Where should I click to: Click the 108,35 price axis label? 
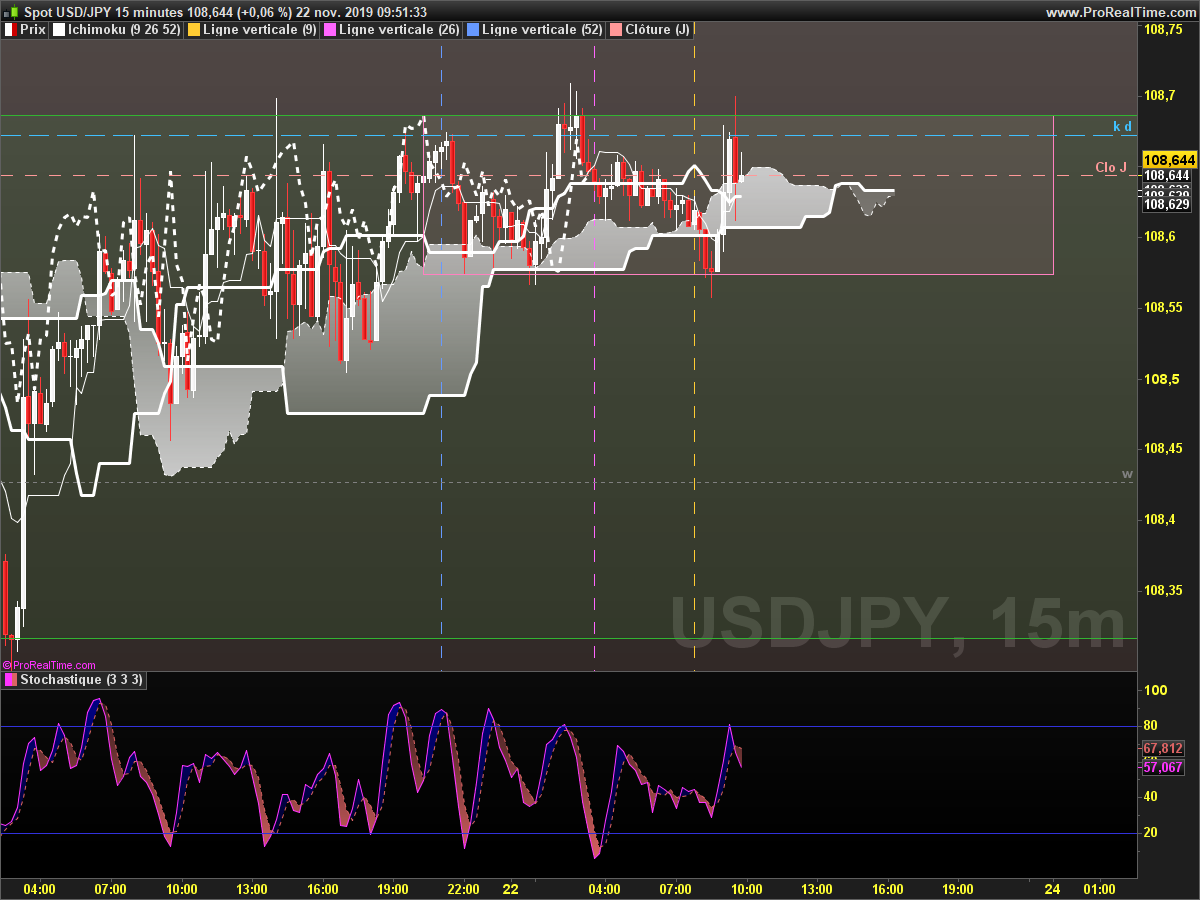tap(1163, 590)
